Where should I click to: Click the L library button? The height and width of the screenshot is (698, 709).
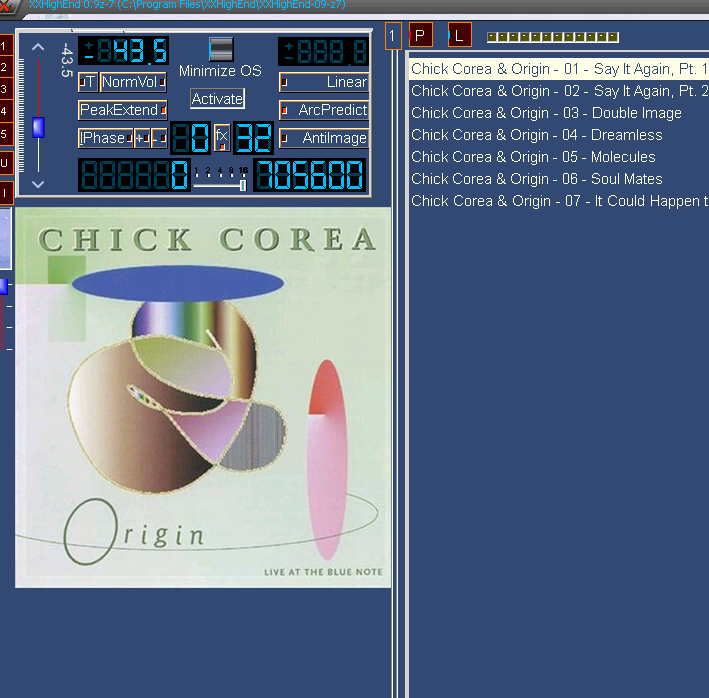[460, 35]
